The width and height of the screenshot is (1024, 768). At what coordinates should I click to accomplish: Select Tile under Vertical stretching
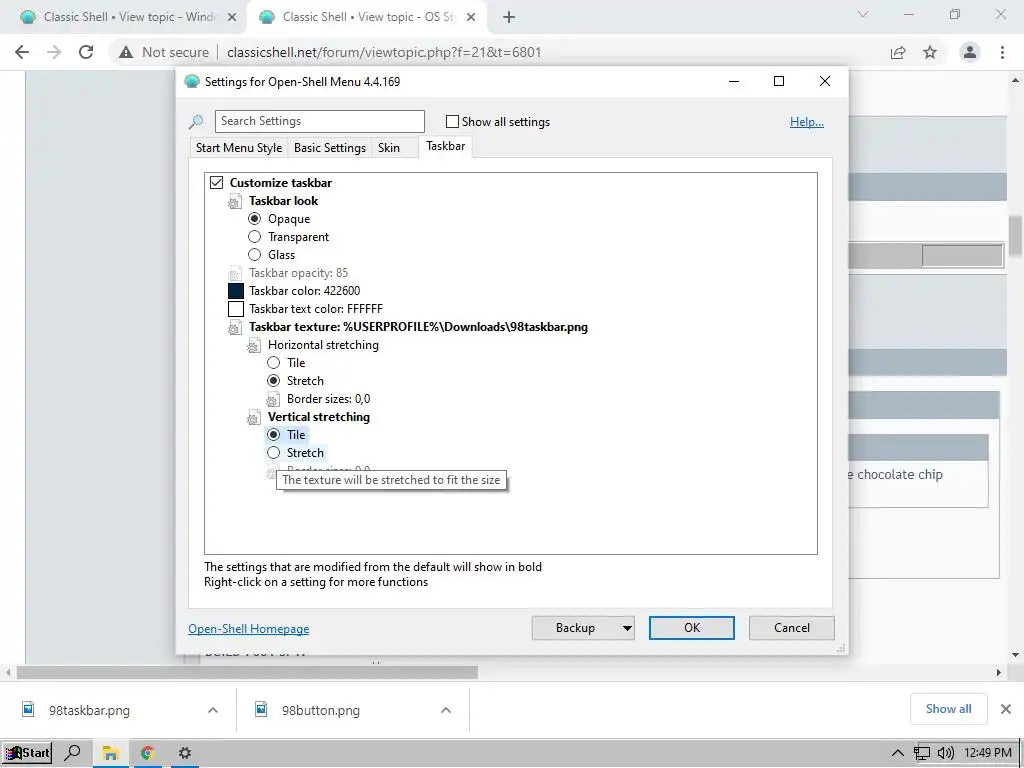(274, 435)
